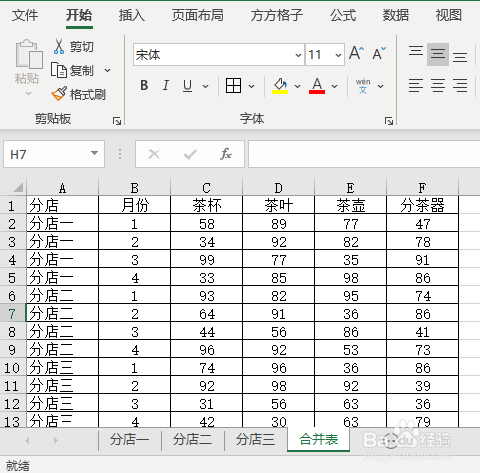
Task: Increase font size with the large A
Action: [x=356, y=53]
